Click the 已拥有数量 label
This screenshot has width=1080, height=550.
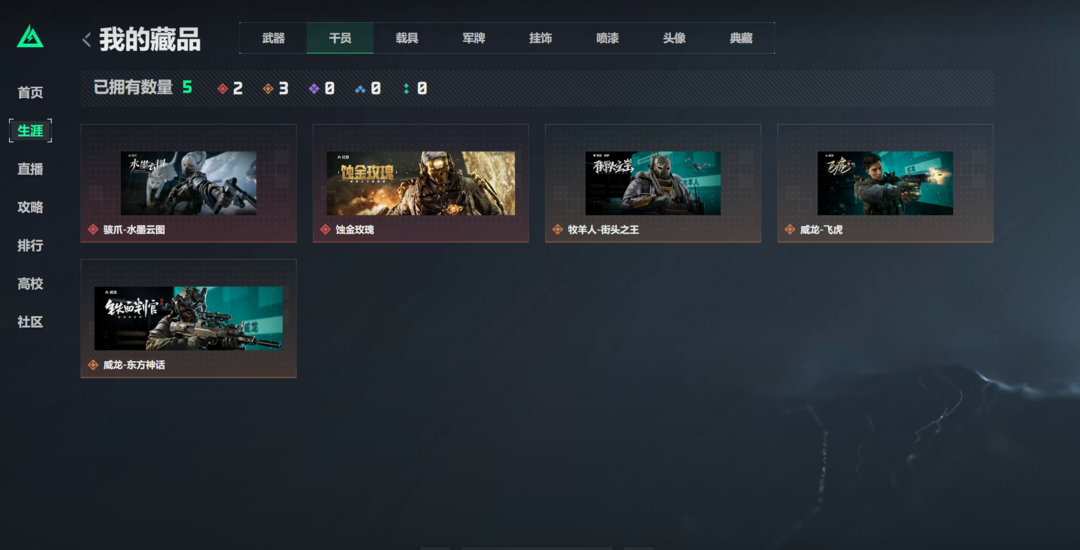[x=133, y=87]
